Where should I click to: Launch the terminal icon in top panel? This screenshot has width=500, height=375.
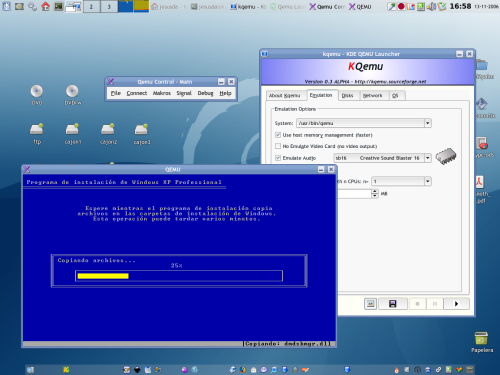pos(59,6)
